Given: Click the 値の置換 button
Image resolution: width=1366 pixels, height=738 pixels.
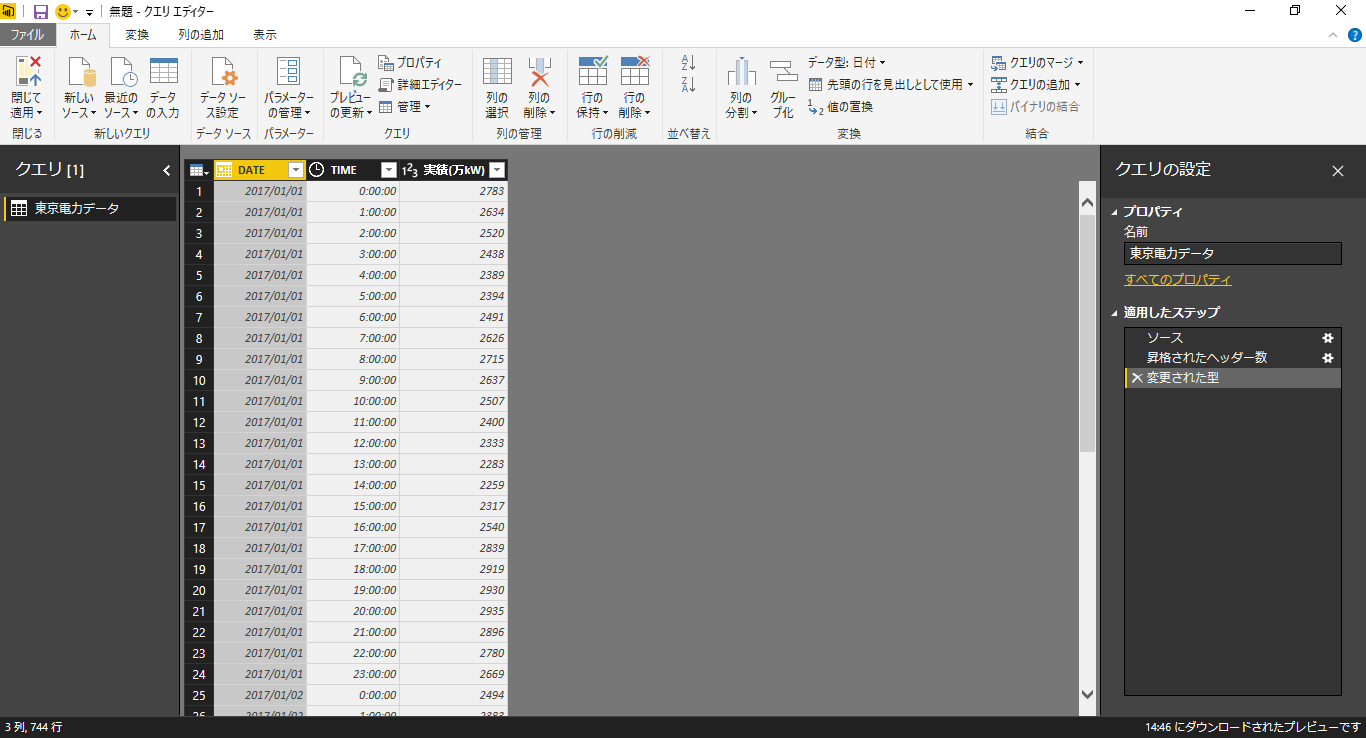Looking at the screenshot, I should point(840,107).
